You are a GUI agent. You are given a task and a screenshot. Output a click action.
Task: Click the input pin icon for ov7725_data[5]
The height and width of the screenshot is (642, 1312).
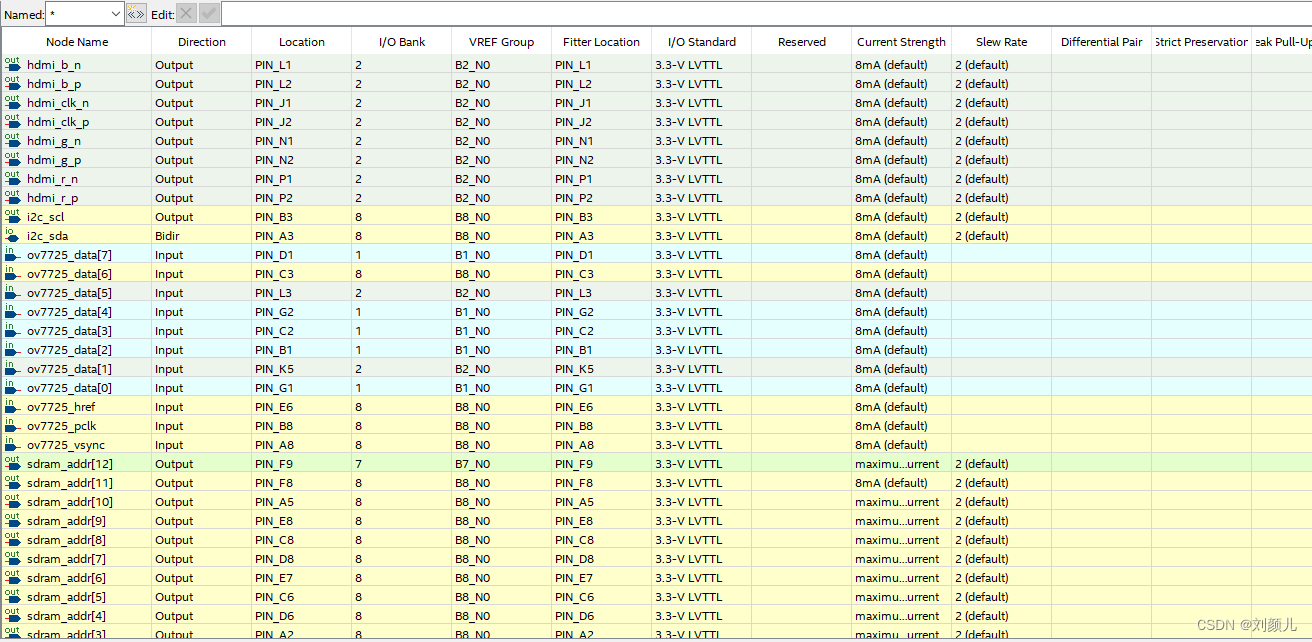point(12,293)
